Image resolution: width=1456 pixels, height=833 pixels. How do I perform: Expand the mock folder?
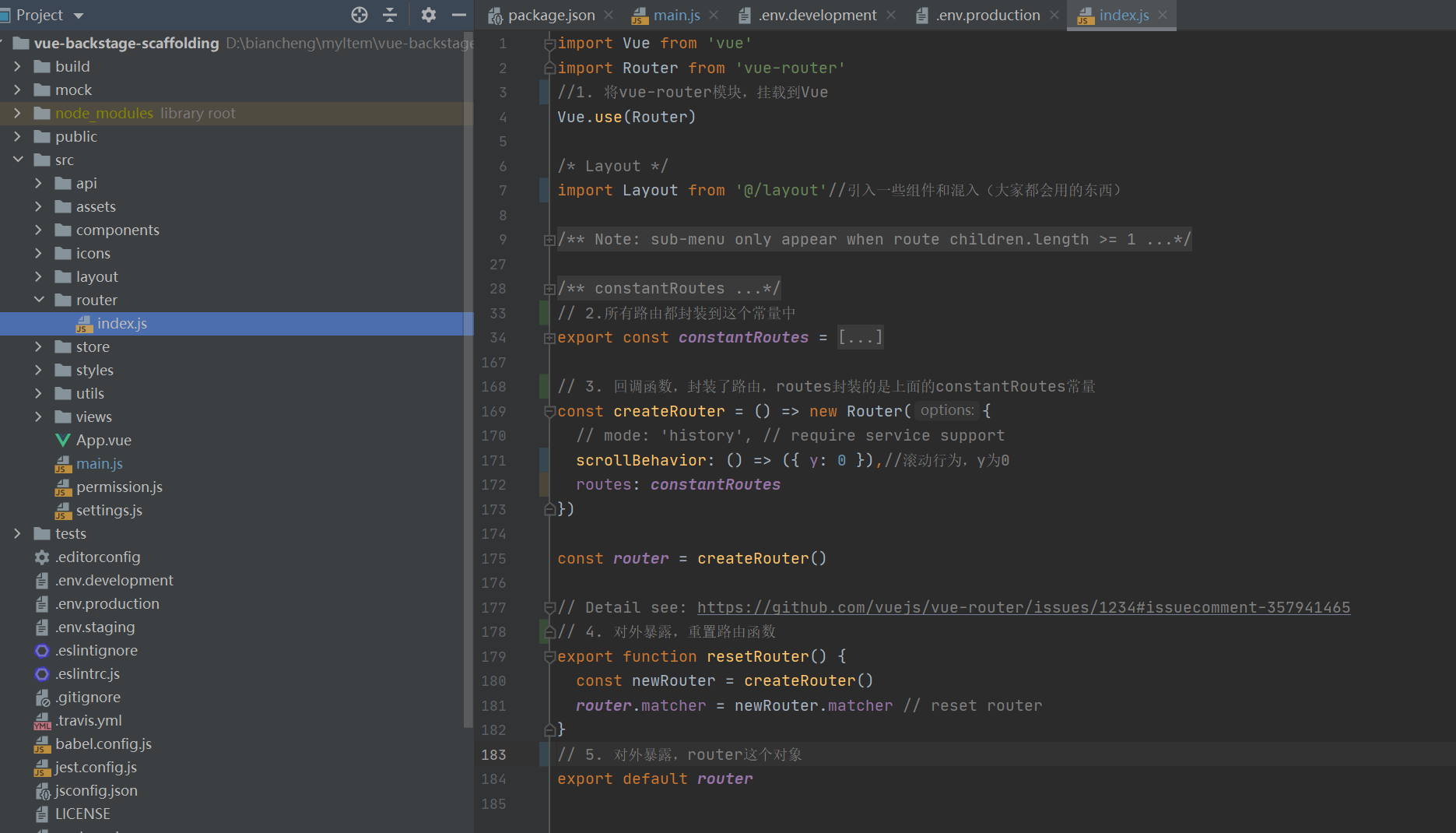pyautogui.click(x=17, y=90)
